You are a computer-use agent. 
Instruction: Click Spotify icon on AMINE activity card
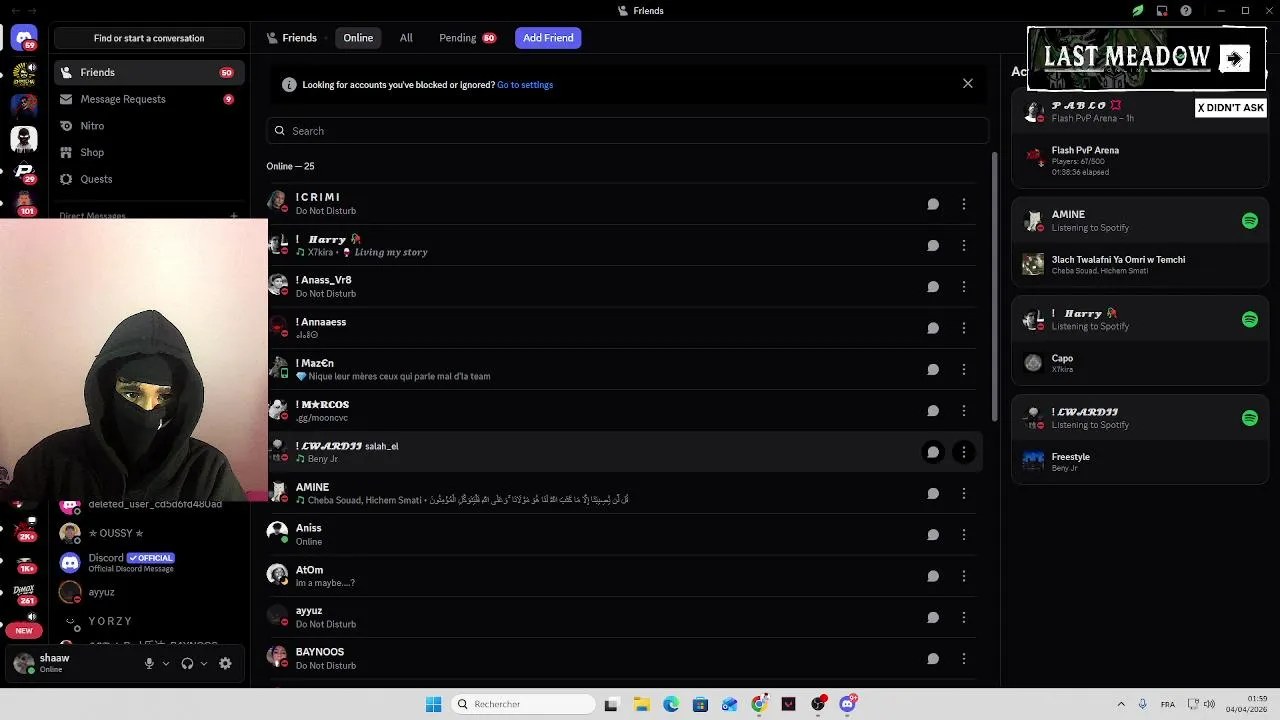pos(1250,221)
